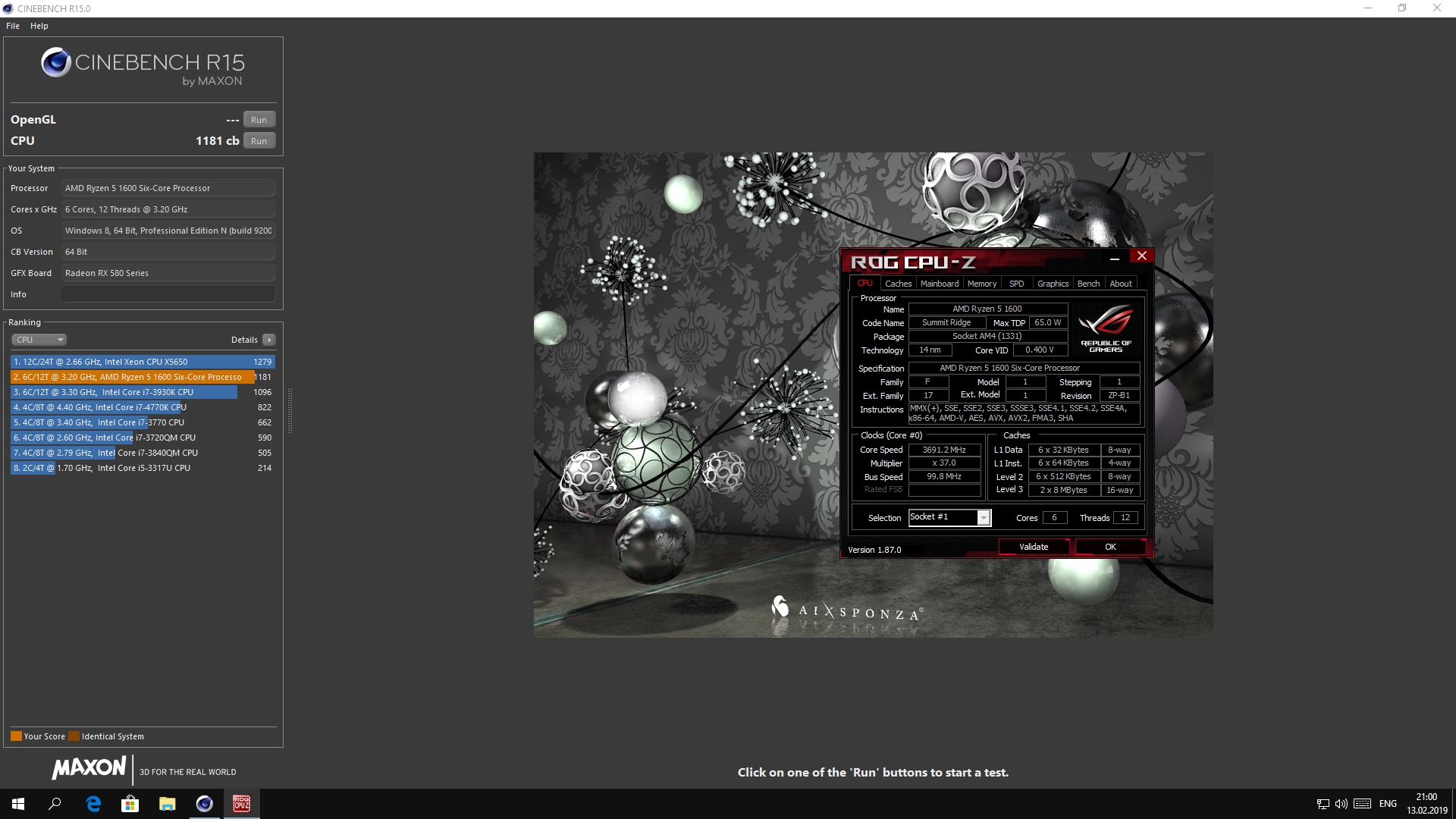Click the Windows search icon
This screenshot has height=819, width=1456.
[x=53, y=803]
